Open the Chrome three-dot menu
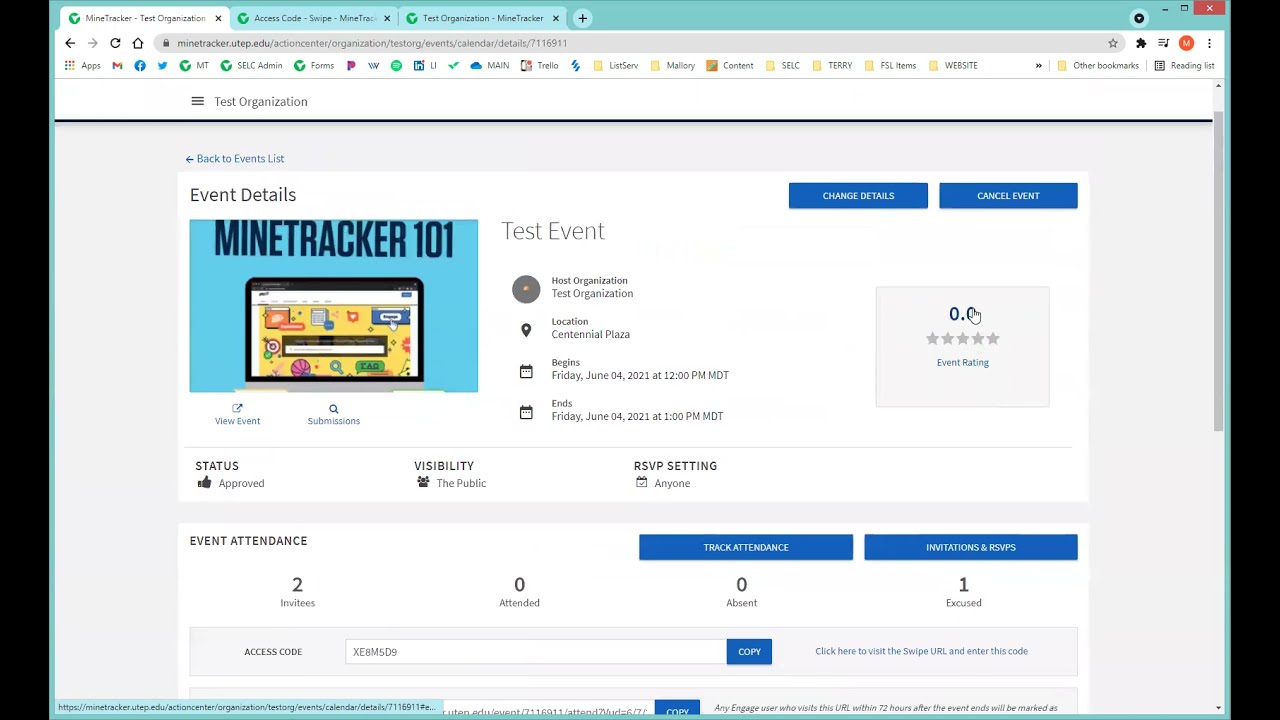Image resolution: width=1280 pixels, height=720 pixels. coord(1209,43)
